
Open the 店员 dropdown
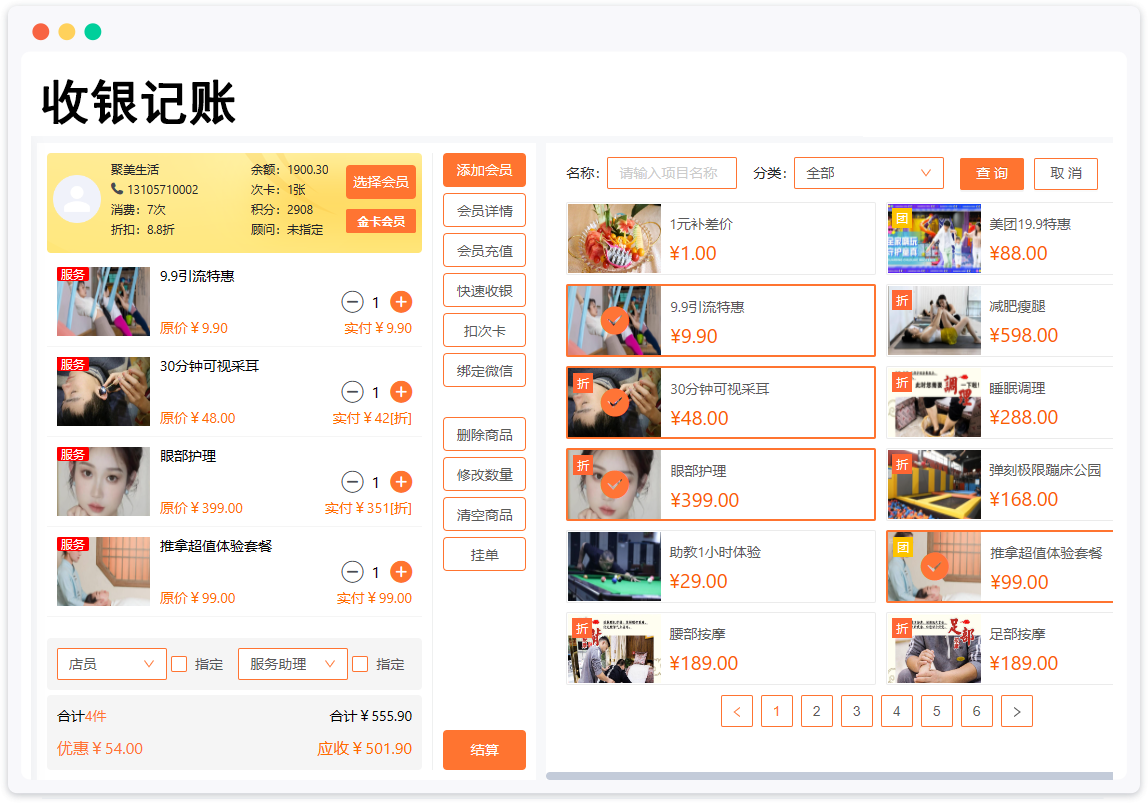tap(111, 664)
